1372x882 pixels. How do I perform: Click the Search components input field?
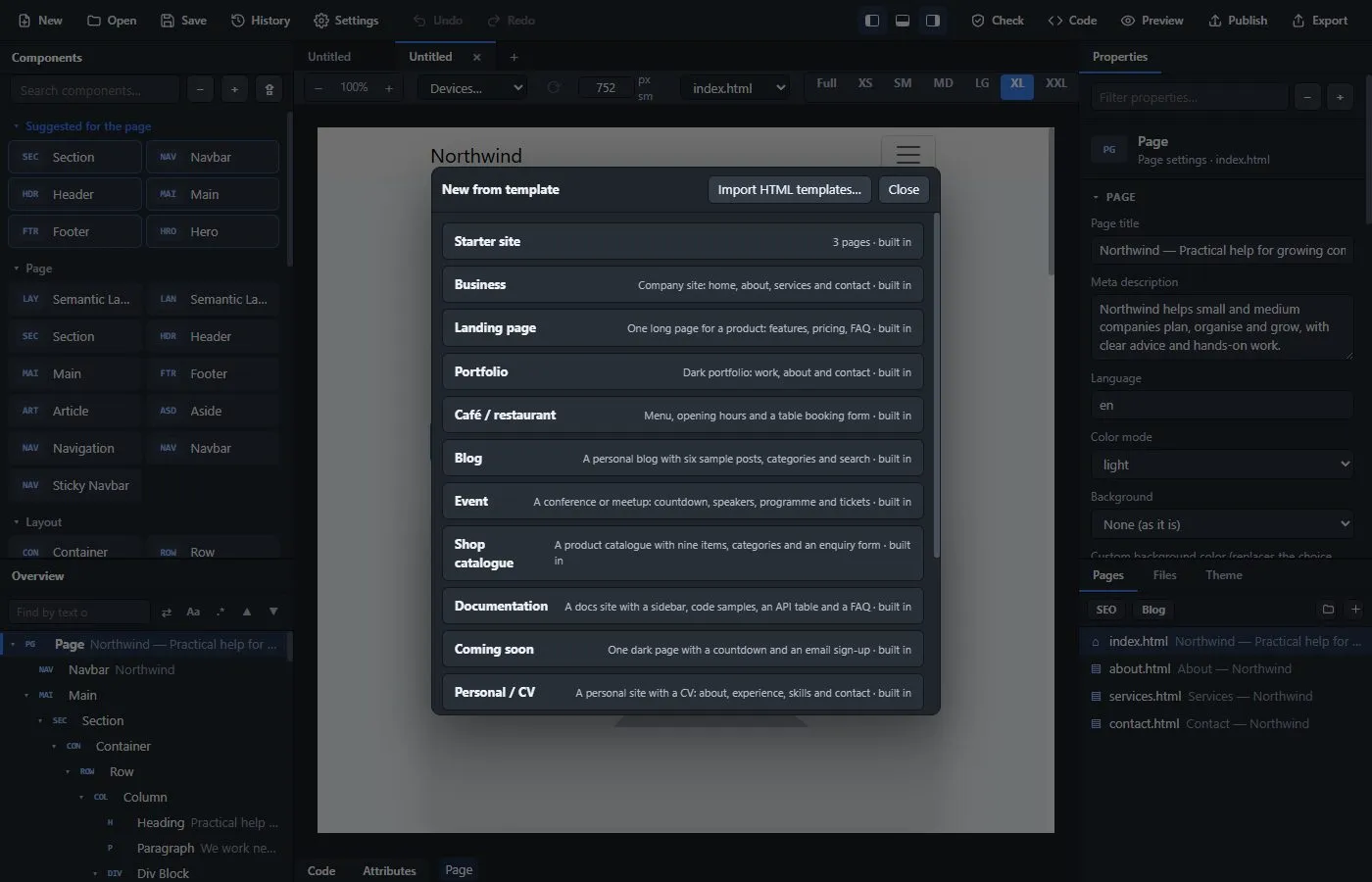95,90
